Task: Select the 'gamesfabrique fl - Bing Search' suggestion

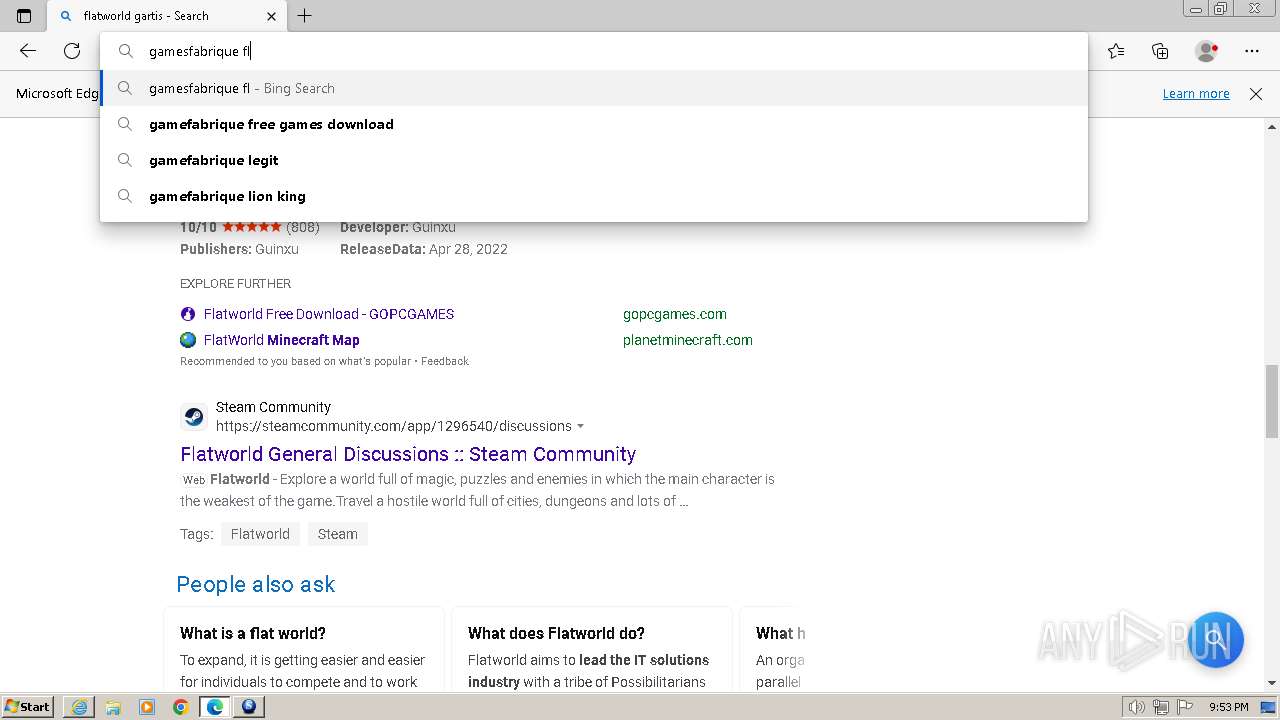Action: [594, 88]
